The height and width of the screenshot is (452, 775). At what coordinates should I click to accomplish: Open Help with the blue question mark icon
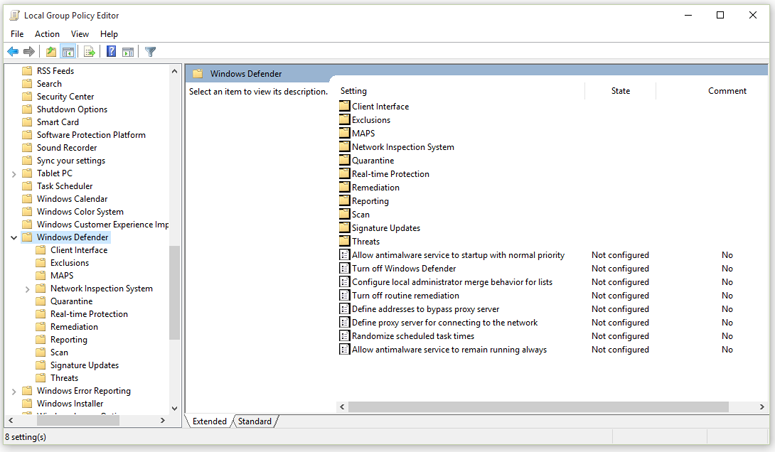coord(111,52)
